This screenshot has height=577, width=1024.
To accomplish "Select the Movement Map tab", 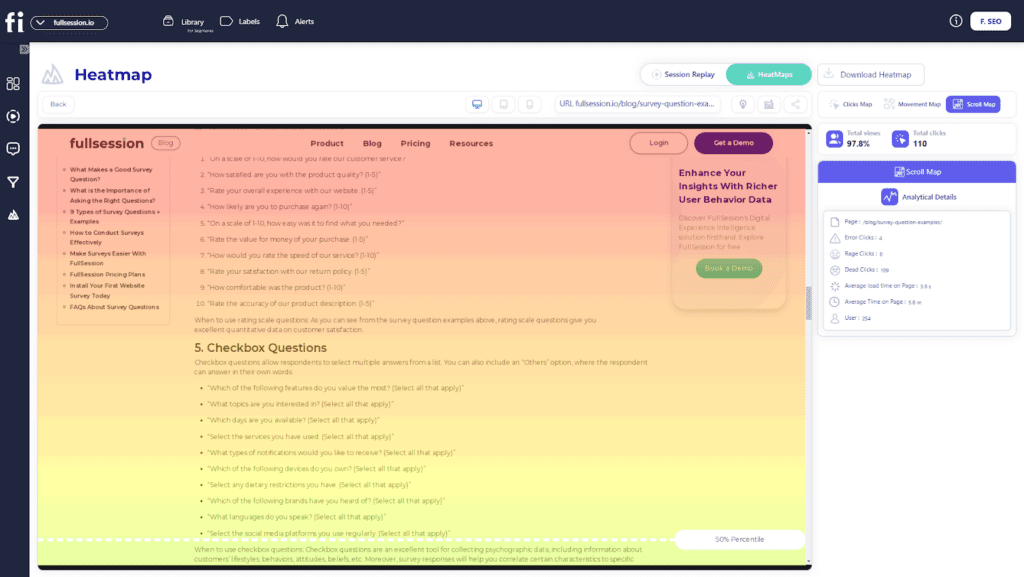I will (x=912, y=104).
